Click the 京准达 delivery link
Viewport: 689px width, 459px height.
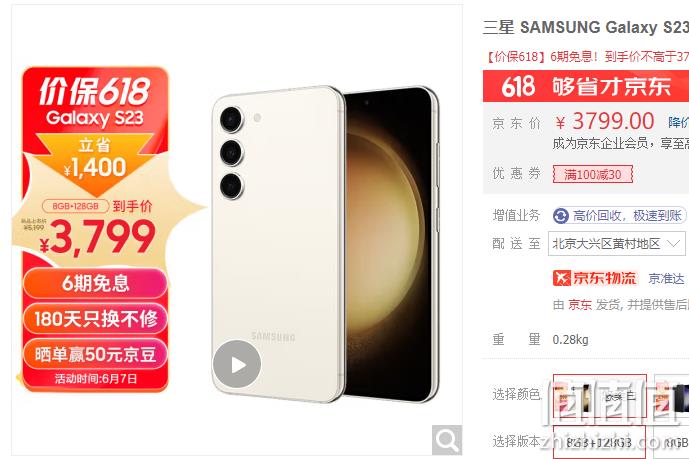click(x=666, y=278)
